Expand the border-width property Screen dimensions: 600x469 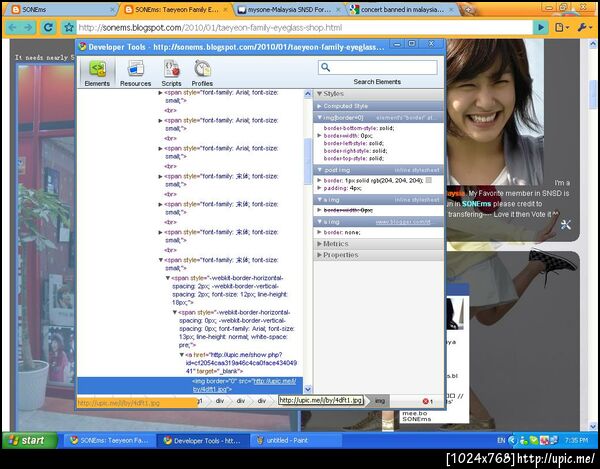click(320, 135)
